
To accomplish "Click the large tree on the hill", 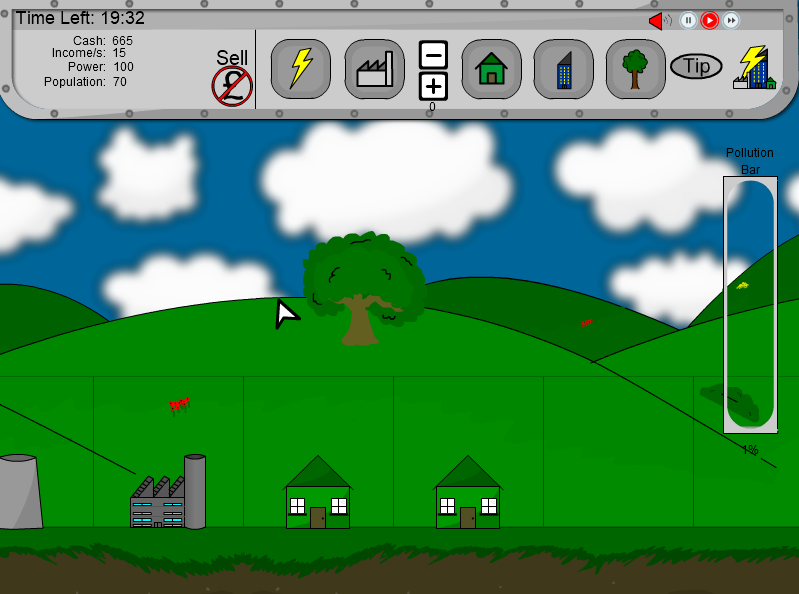I will (362, 285).
